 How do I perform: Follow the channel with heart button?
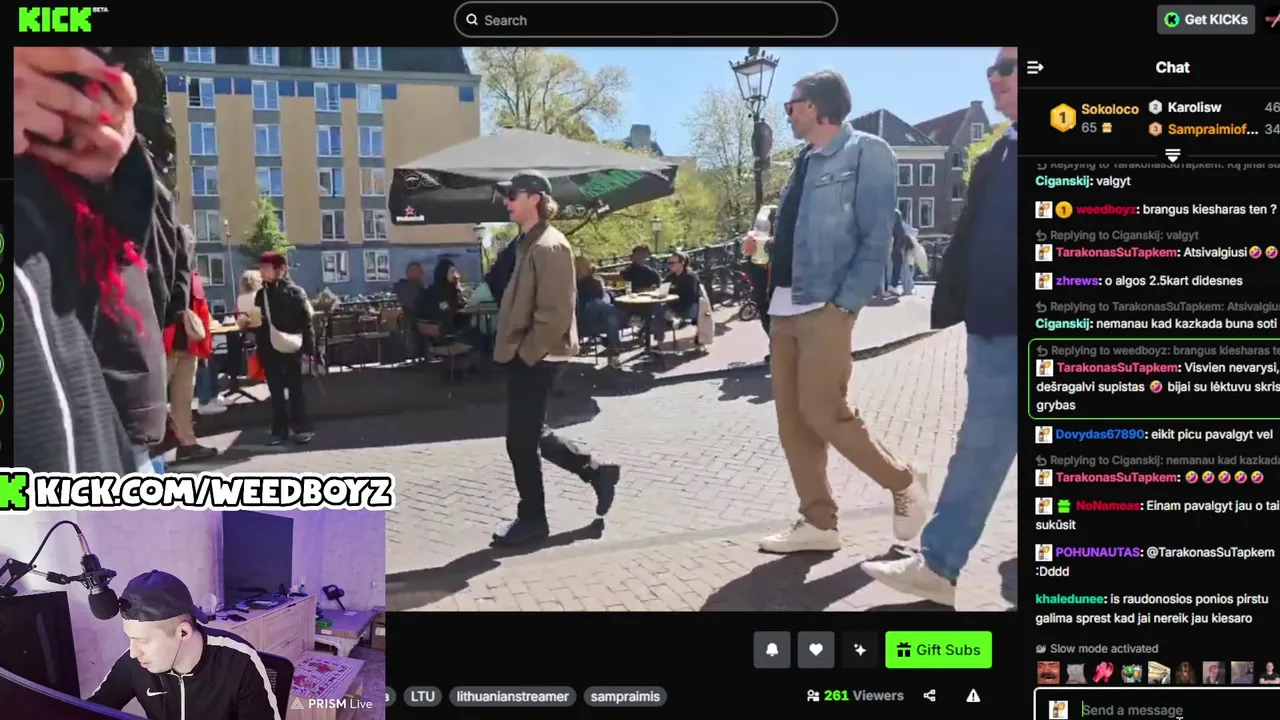click(816, 650)
